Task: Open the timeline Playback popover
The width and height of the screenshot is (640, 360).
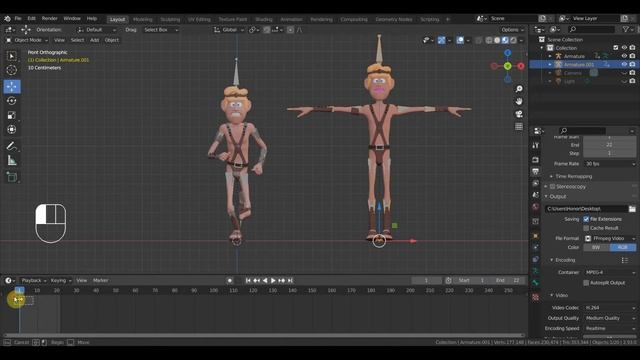Action: (x=33, y=280)
